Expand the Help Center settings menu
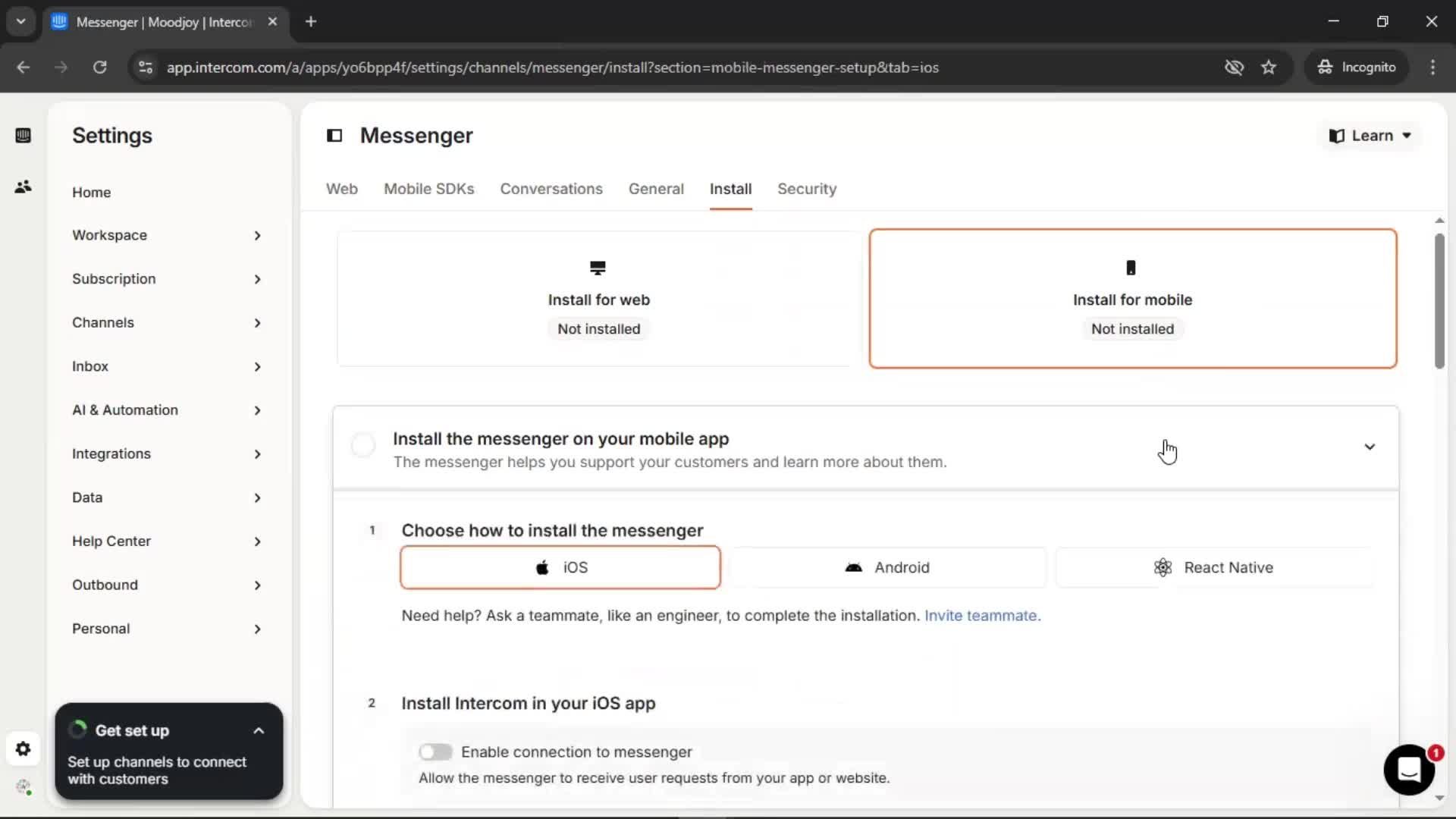This screenshot has height=819, width=1456. pos(167,541)
